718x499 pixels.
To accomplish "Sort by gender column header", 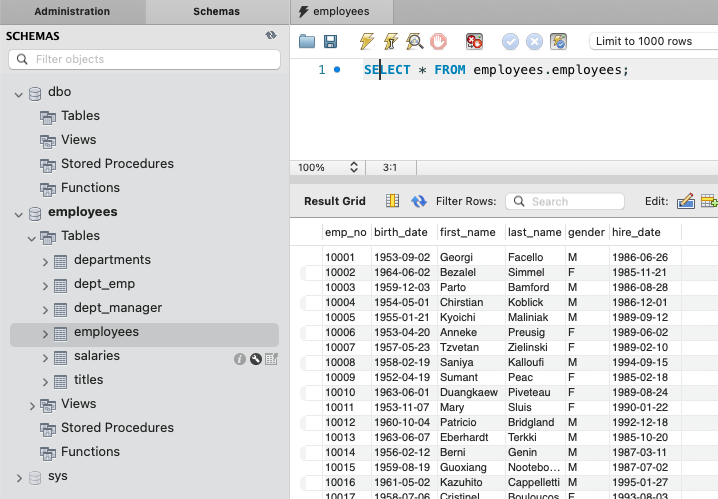I will [x=587, y=233].
